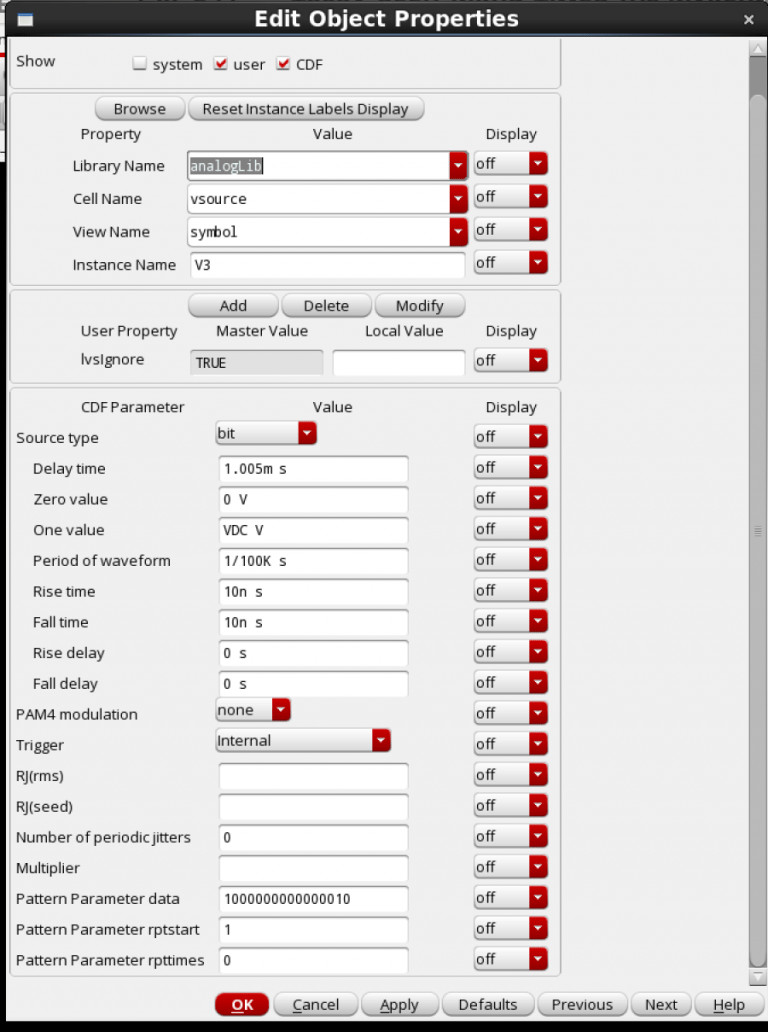
Task: Click the Delete user property button
Action: click(326, 306)
